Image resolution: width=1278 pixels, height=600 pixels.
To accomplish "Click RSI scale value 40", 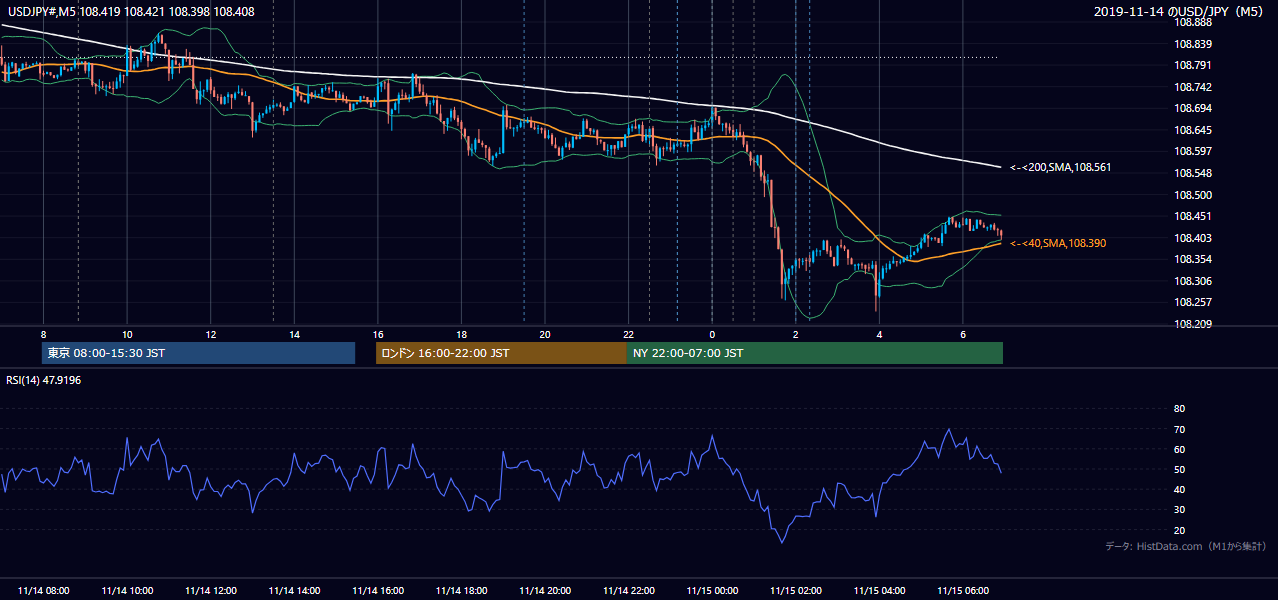I will click(1179, 489).
